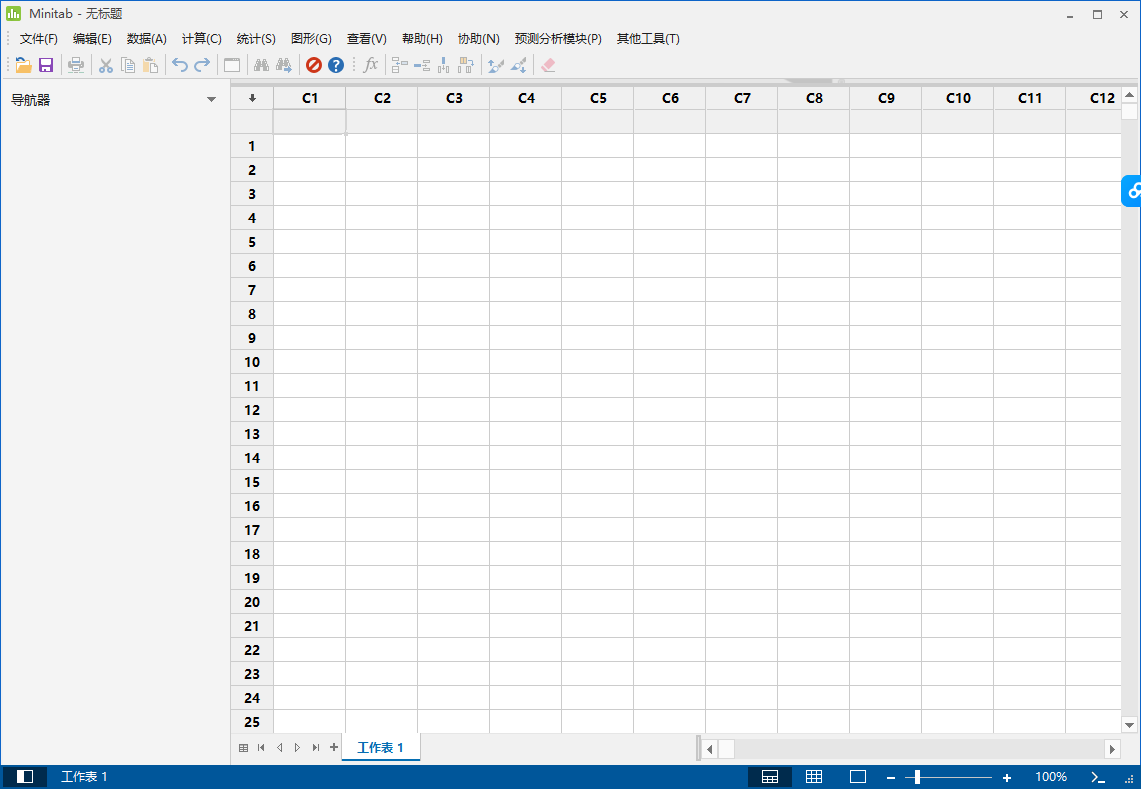The image size is (1141, 789).
Task: Open Minitab Help with the question mark icon
Action: click(337, 65)
